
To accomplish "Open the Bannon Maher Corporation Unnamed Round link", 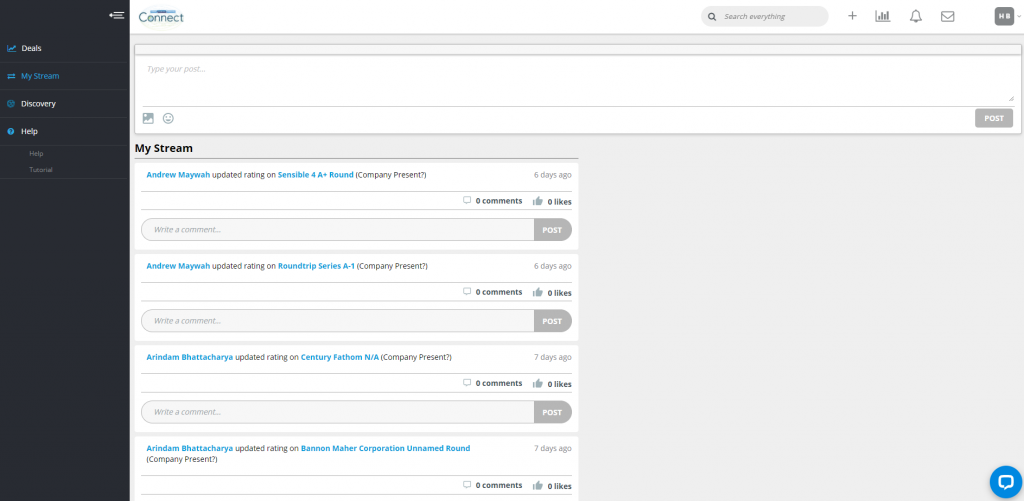I will point(385,449).
